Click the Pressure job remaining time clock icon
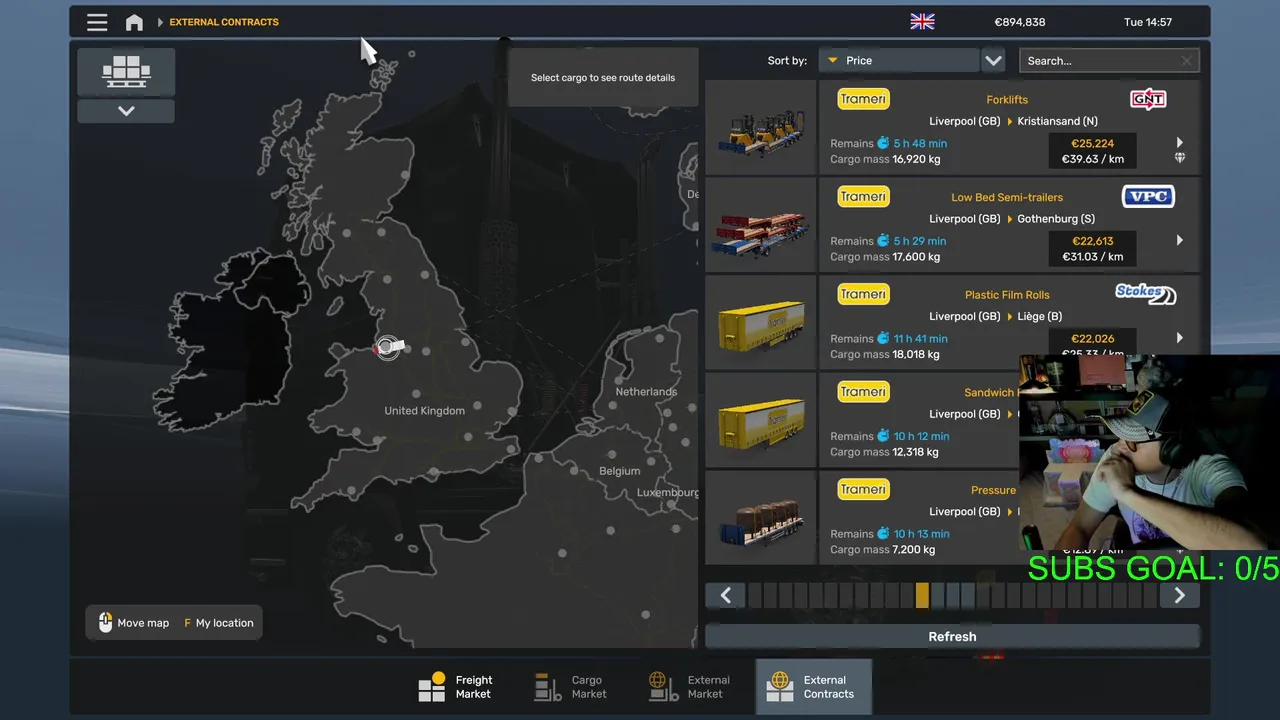 point(883,533)
